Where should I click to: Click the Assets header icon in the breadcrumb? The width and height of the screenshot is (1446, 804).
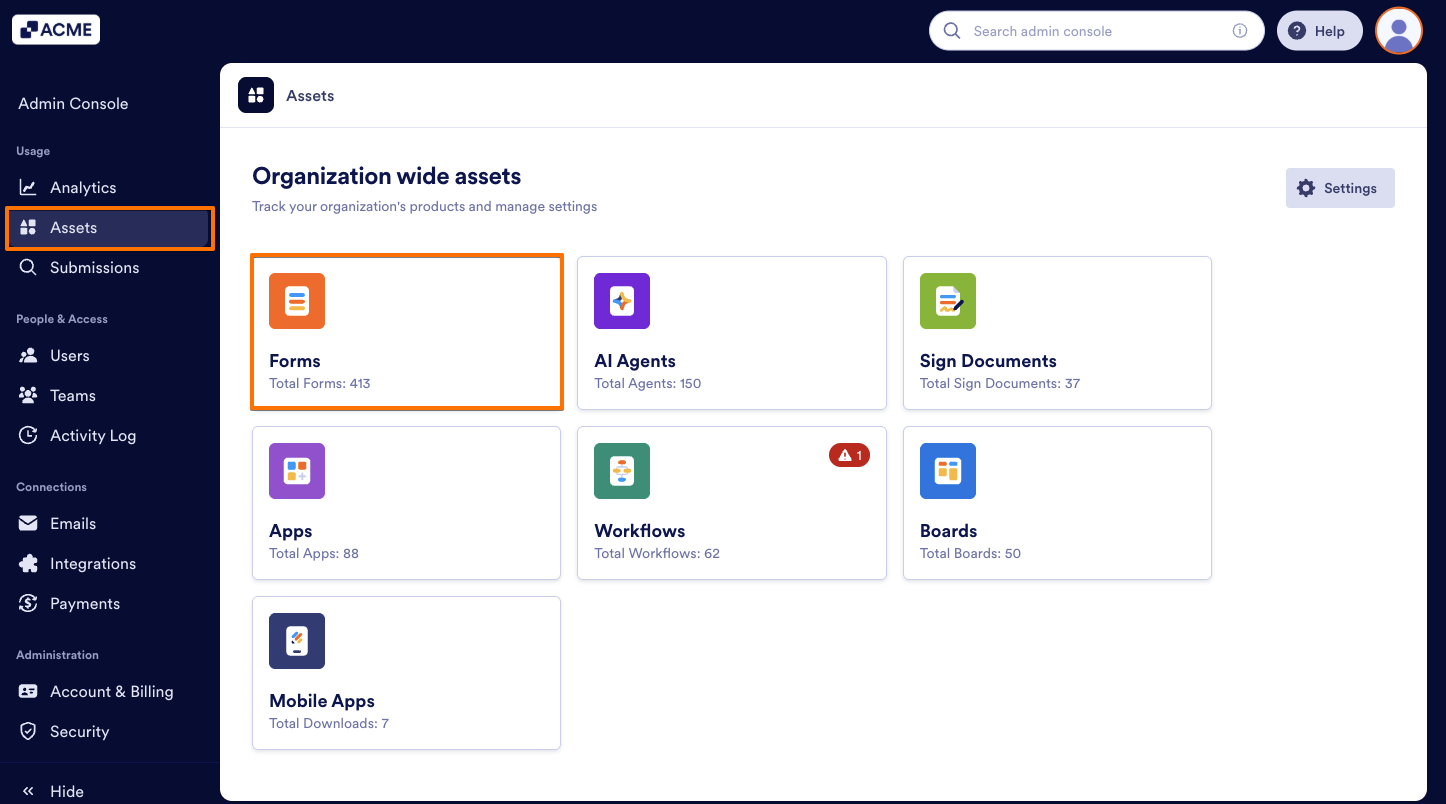(x=256, y=95)
